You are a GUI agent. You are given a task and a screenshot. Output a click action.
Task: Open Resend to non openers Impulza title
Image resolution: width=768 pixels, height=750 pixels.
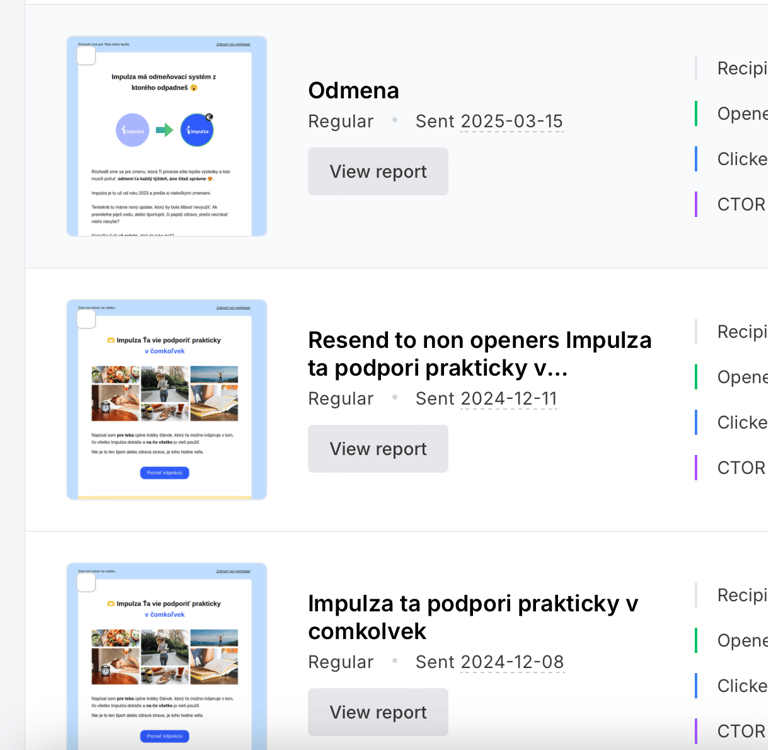[480, 354]
